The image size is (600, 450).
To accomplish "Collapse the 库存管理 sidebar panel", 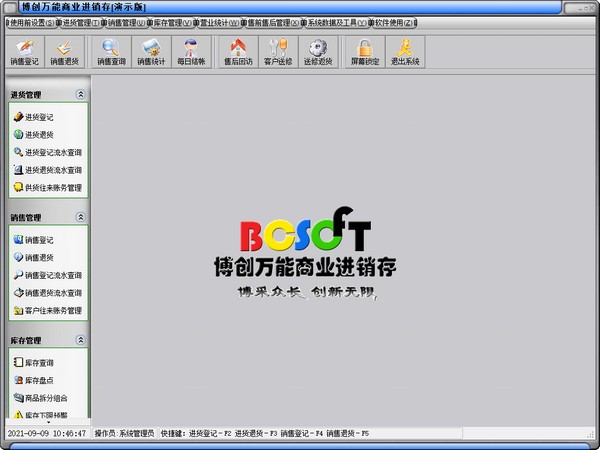I will point(79,340).
